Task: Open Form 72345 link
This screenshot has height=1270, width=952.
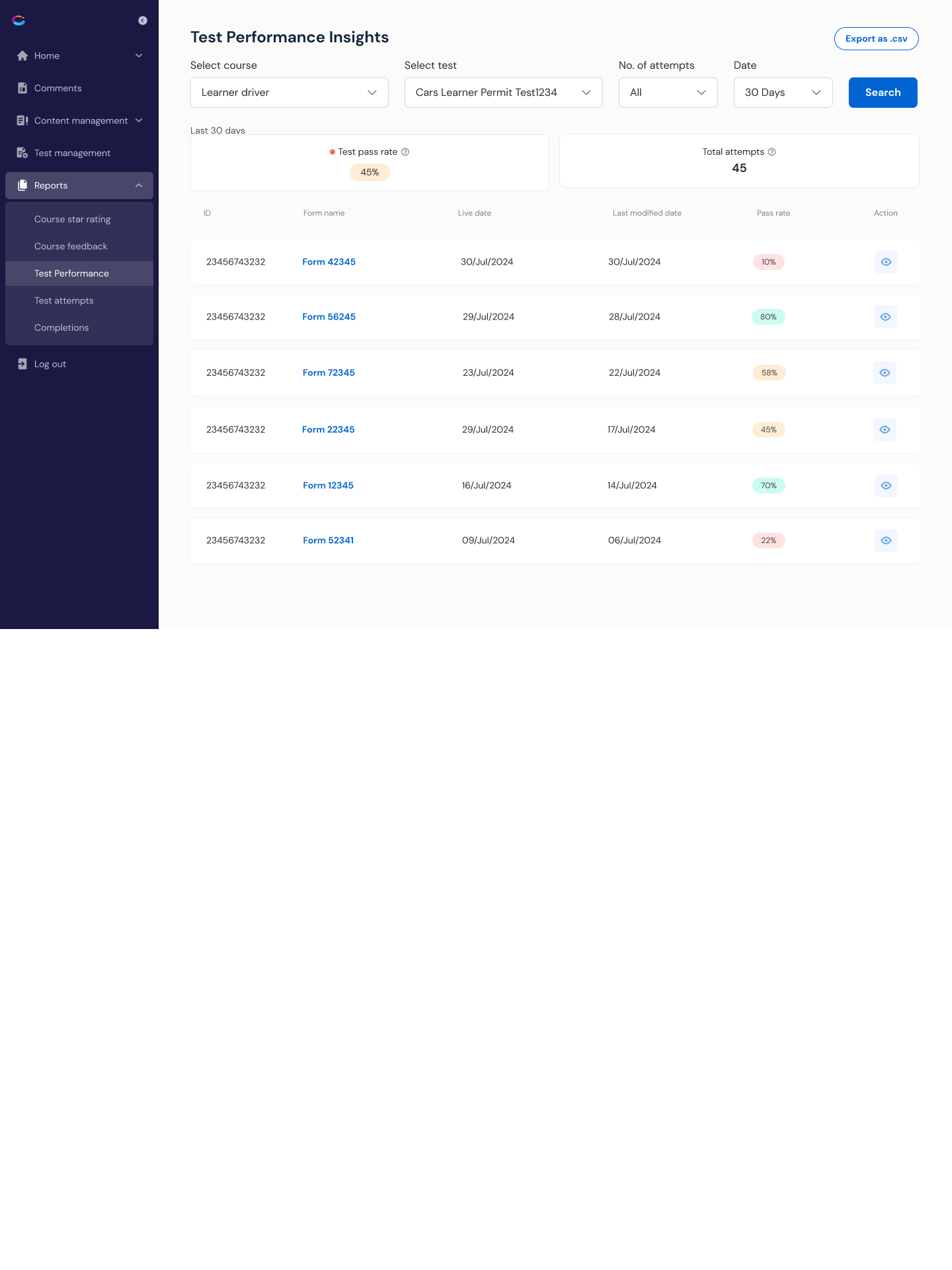Action: click(x=329, y=372)
